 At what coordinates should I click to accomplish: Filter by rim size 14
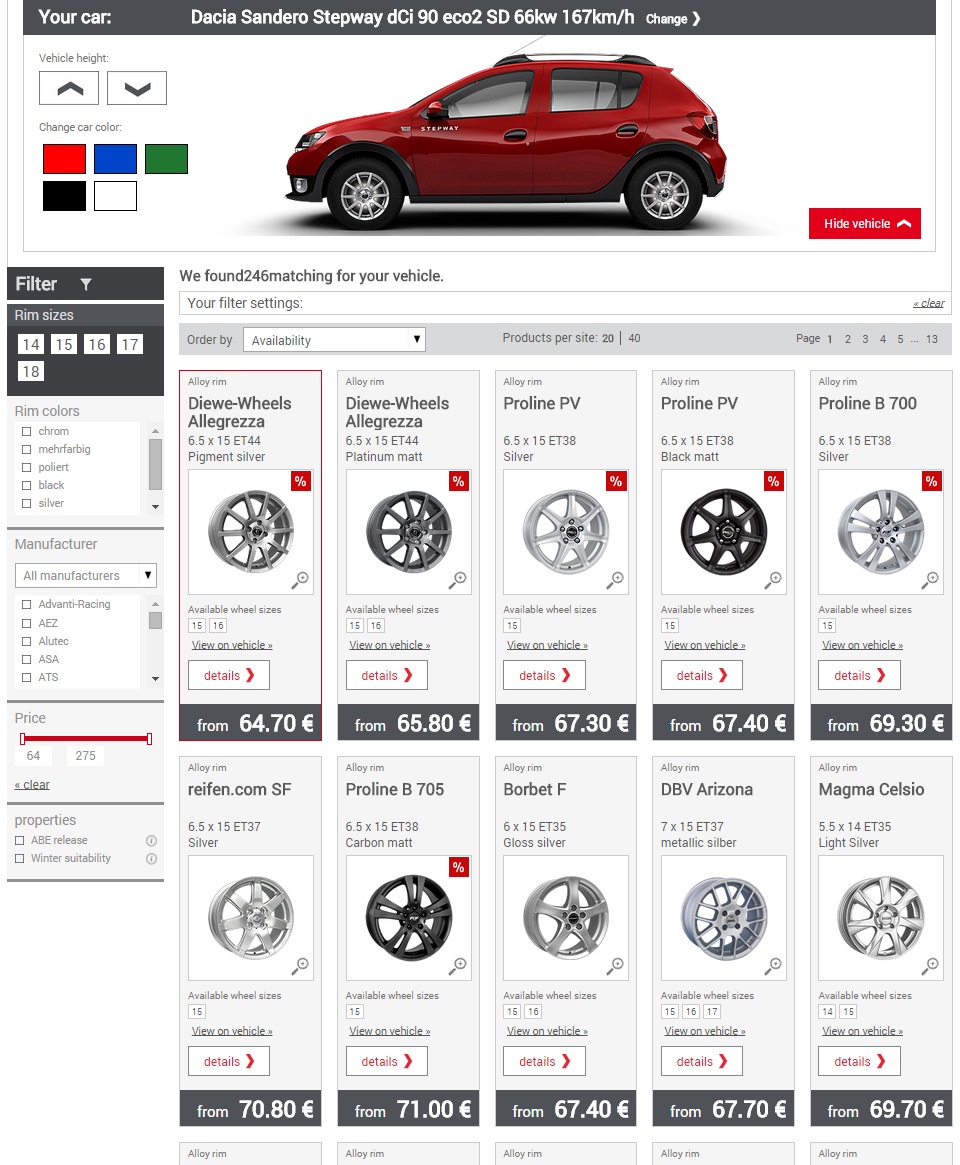pos(31,344)
